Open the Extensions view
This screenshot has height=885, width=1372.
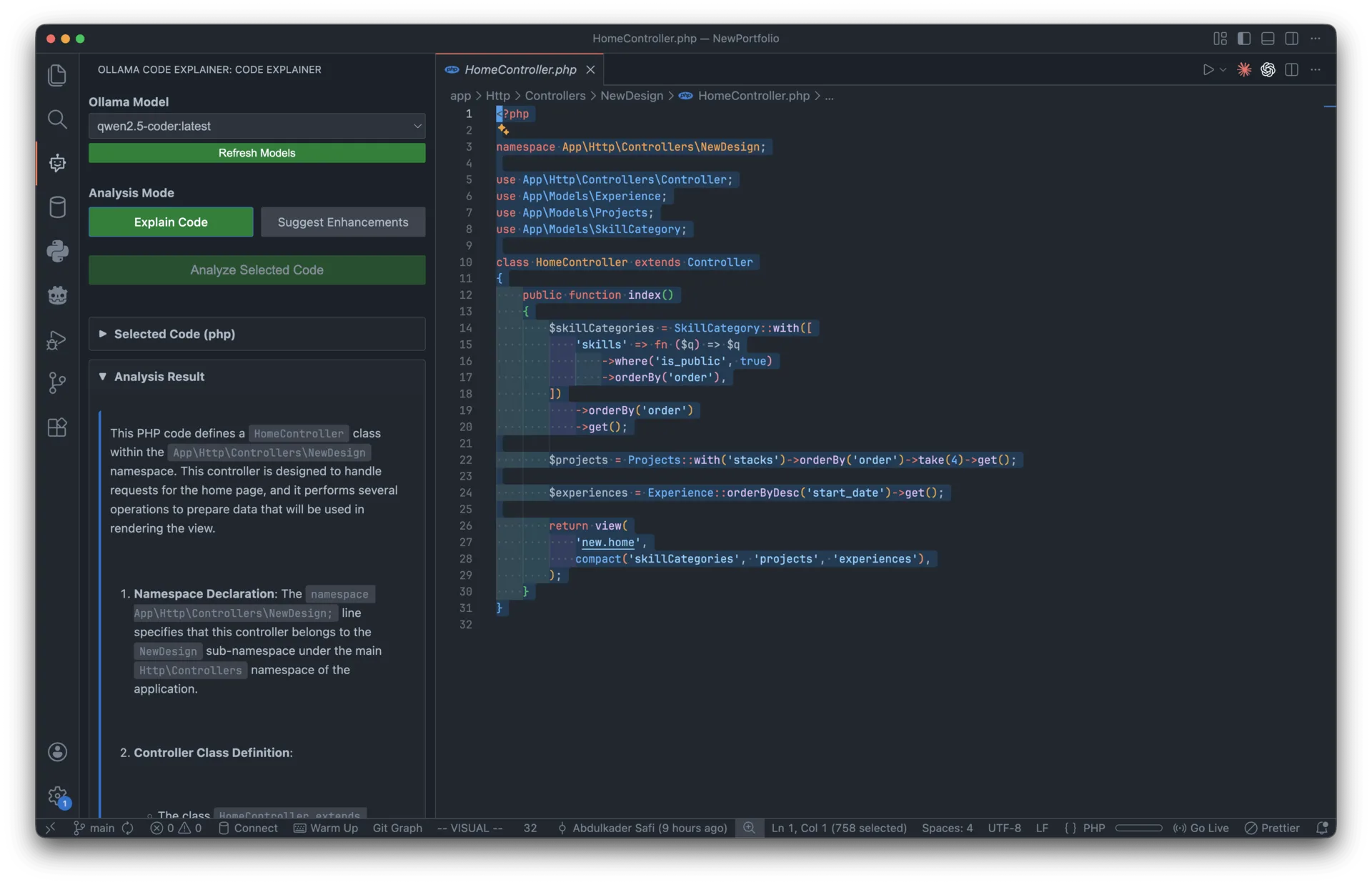(x=57, y=427)
